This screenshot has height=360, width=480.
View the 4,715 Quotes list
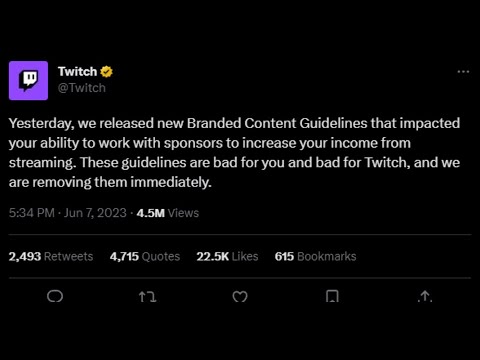145,256
